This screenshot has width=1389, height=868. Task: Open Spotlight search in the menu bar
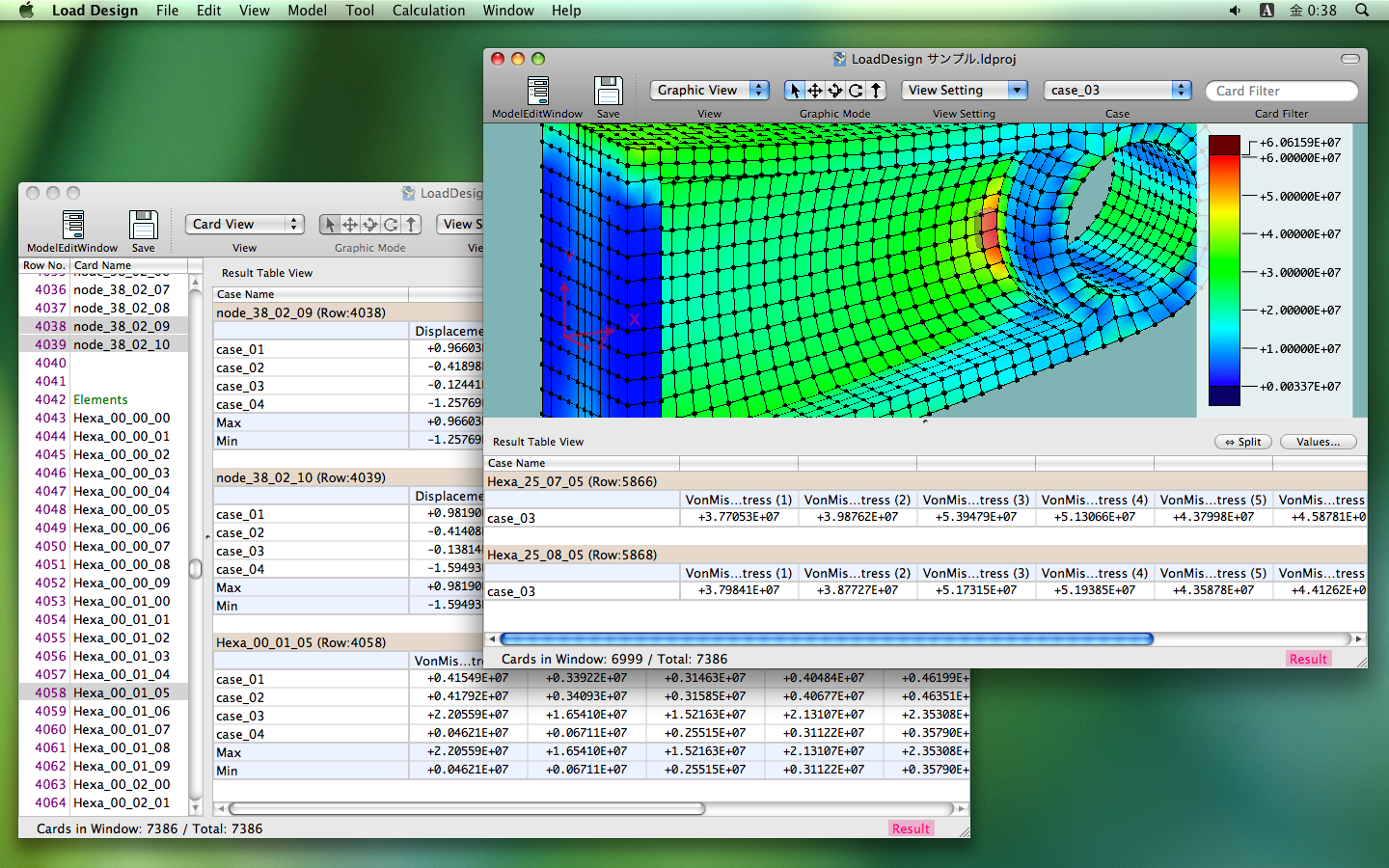[1362, 11]
